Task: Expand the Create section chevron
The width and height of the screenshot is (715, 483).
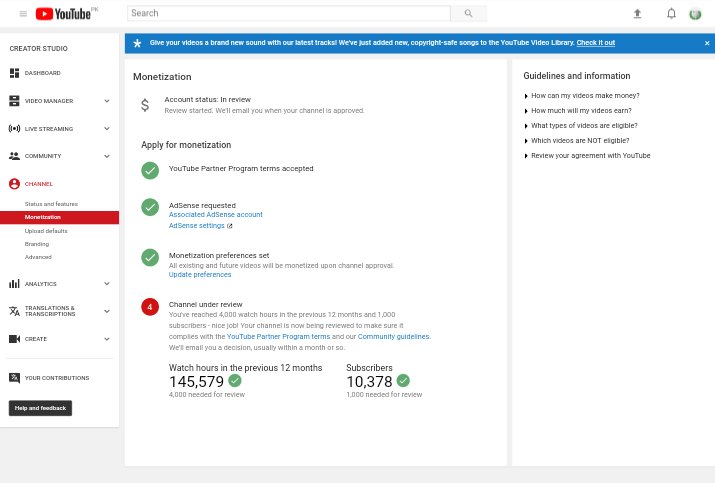Action: tap(107, 339)
